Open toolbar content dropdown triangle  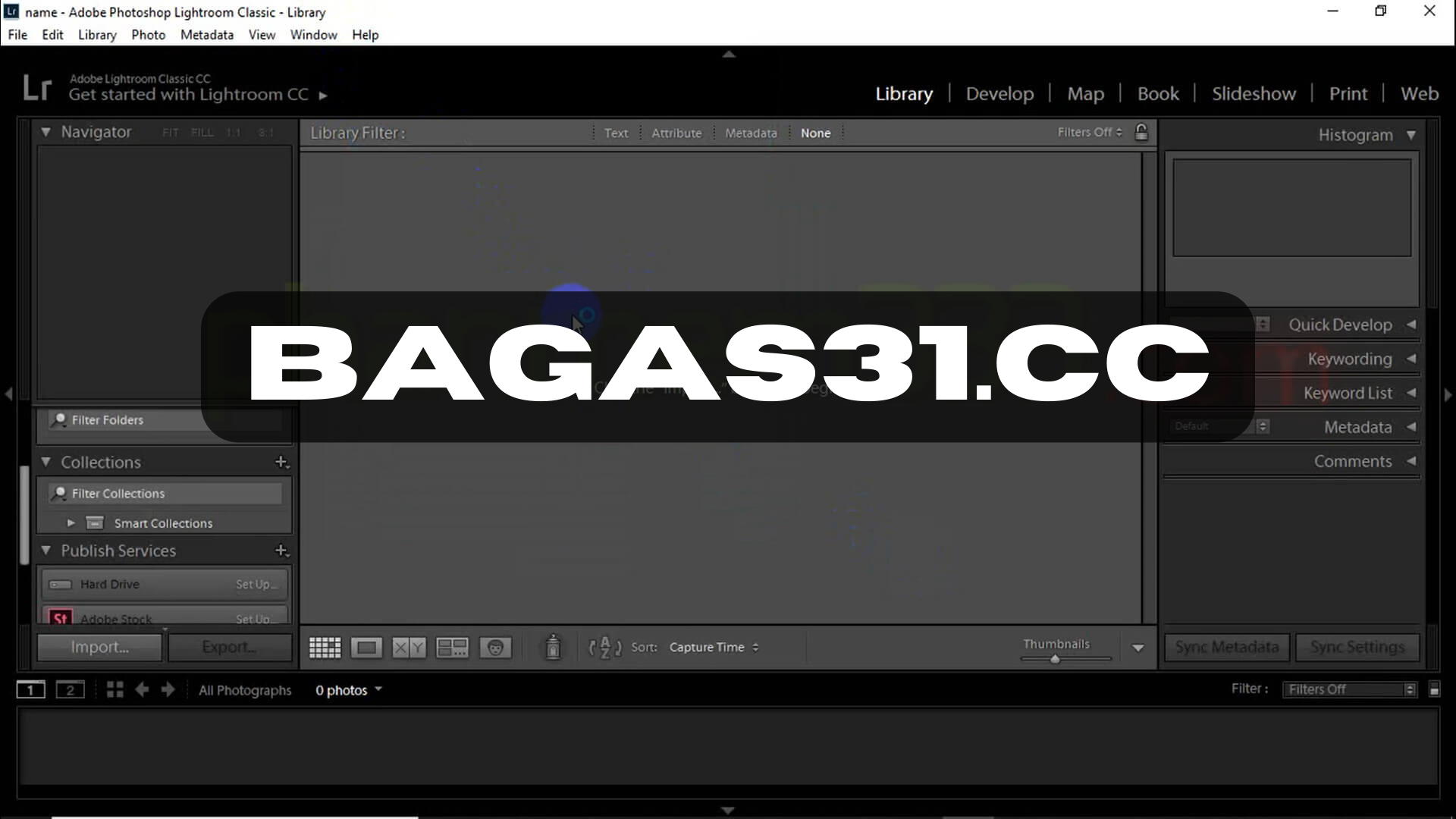1138,648
